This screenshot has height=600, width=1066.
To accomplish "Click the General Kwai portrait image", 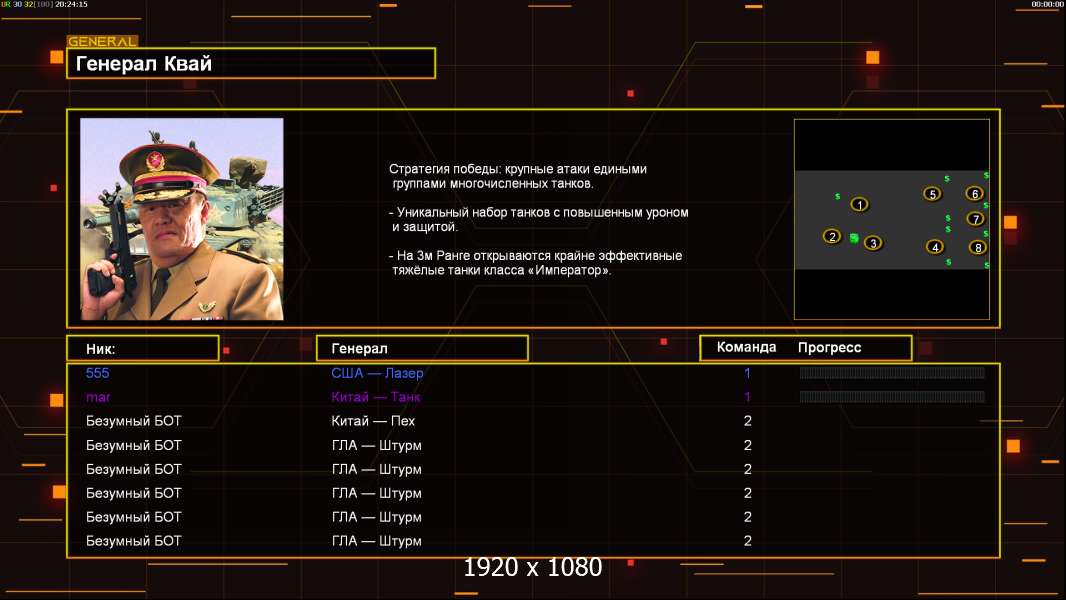I will [x=182, y=219].
